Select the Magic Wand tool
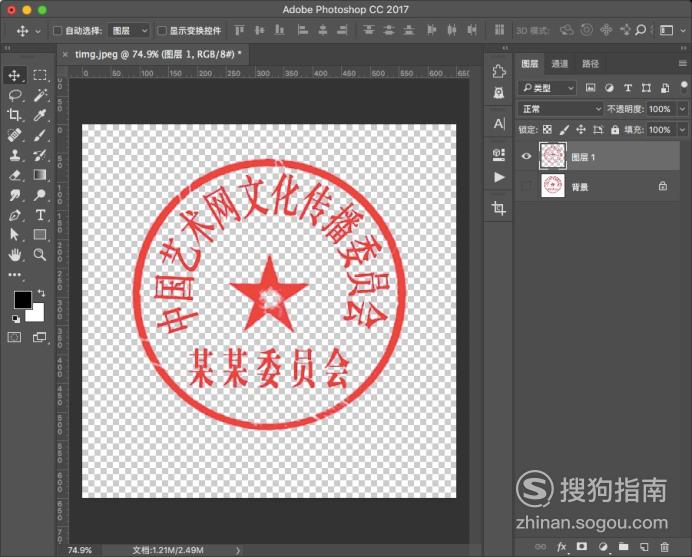Image resolution: width=692 pixels, height=557 pixels. [40, 95]
